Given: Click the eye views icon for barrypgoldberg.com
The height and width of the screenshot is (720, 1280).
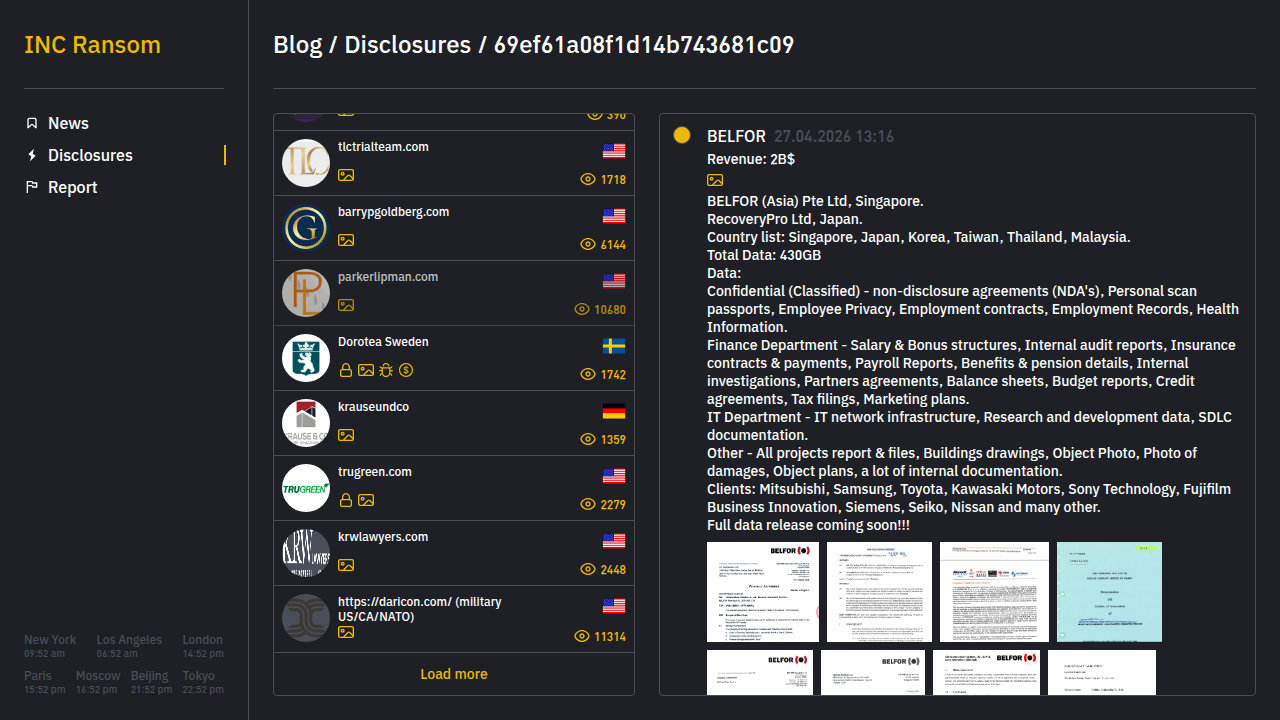Looking at the screenshot, I should coord(588,245).
